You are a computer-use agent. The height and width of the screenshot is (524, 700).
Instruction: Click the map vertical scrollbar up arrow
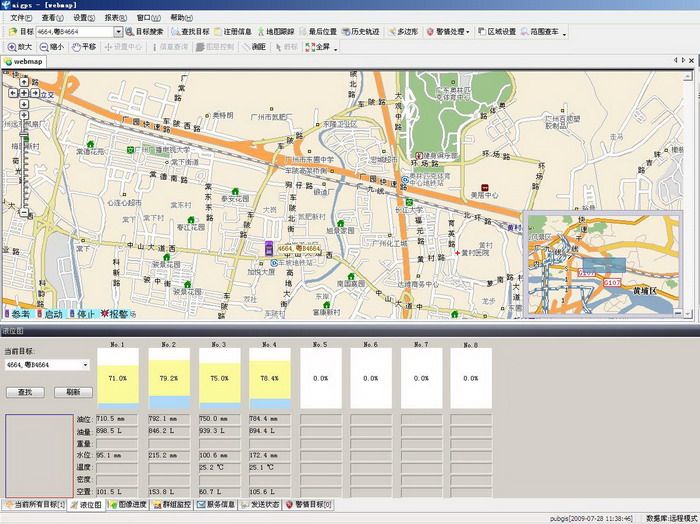(x=688, y=77)
